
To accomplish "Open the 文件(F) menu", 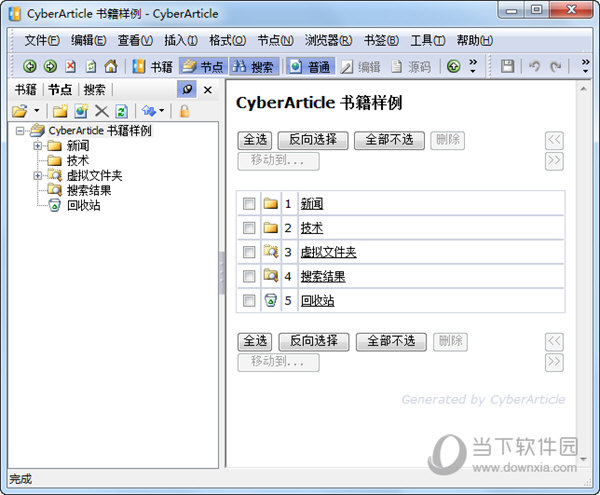I will tap(42, 40).
